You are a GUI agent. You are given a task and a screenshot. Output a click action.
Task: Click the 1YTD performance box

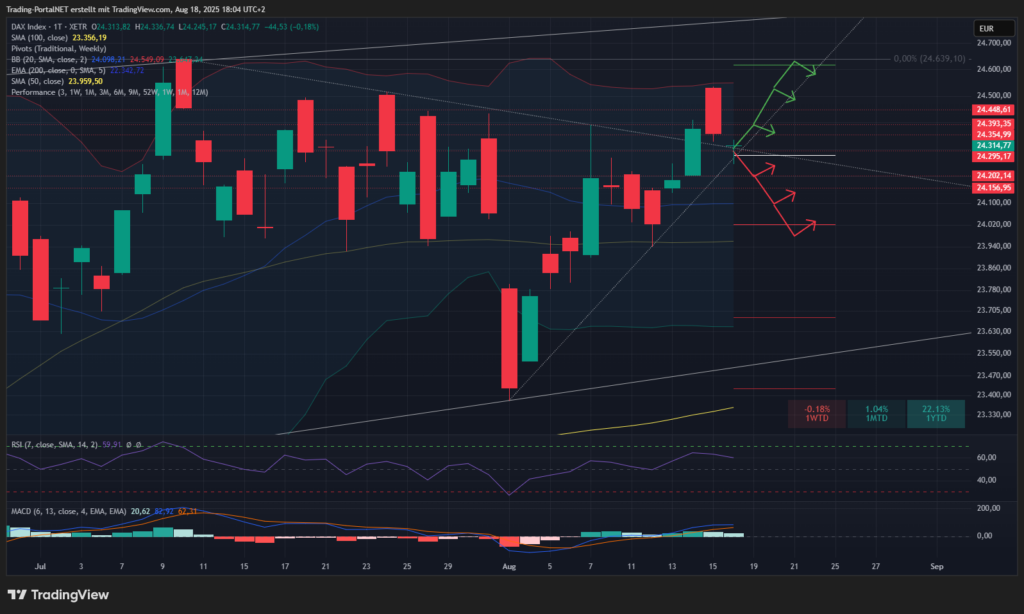[935, 414]
